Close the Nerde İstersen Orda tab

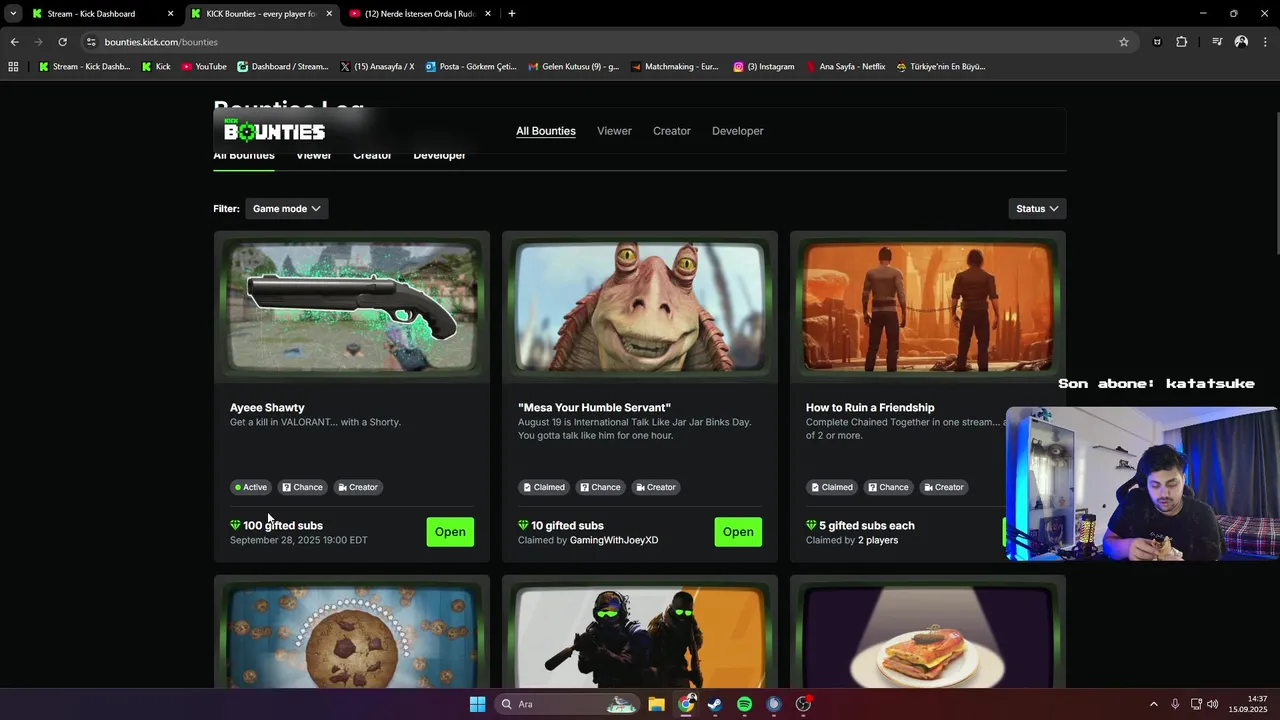coord(488,14)
